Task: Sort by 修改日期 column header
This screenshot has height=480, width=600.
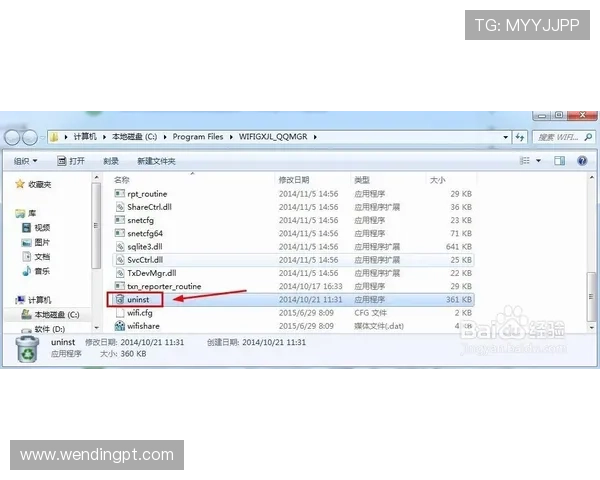Action: click(x=294, y=180)
